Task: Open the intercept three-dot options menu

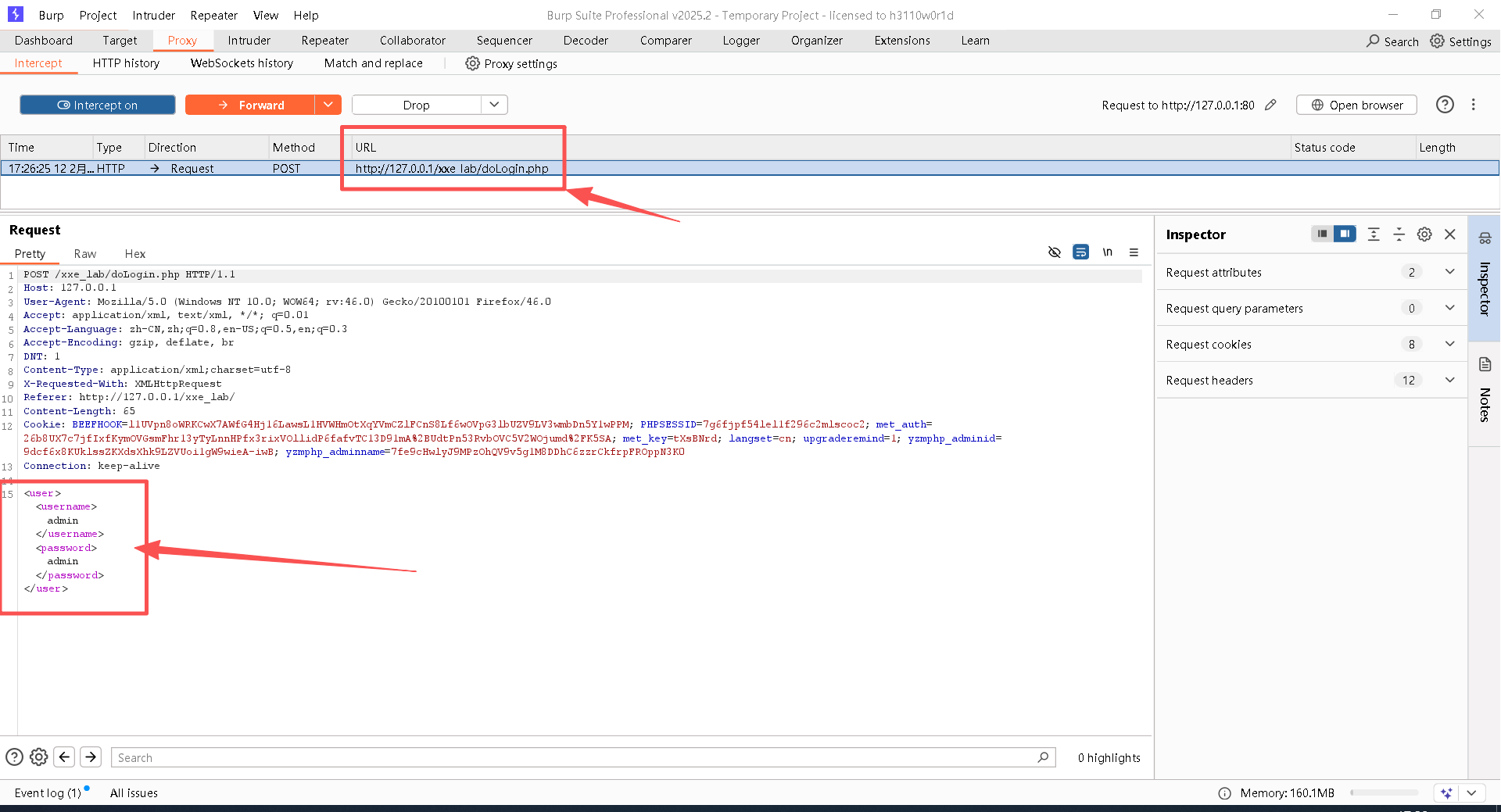Action: (1474, 105)
